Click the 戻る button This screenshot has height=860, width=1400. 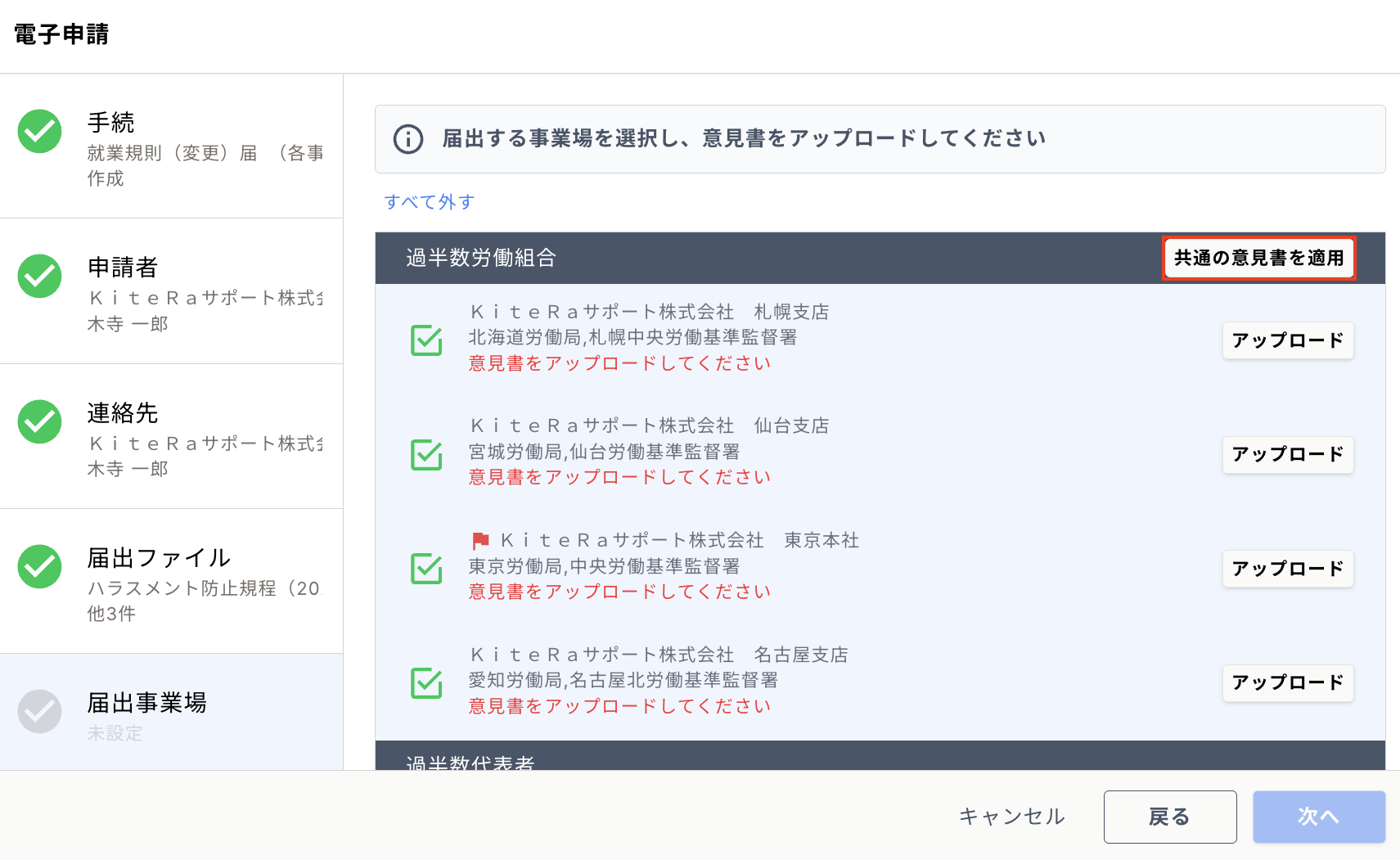1170,817
